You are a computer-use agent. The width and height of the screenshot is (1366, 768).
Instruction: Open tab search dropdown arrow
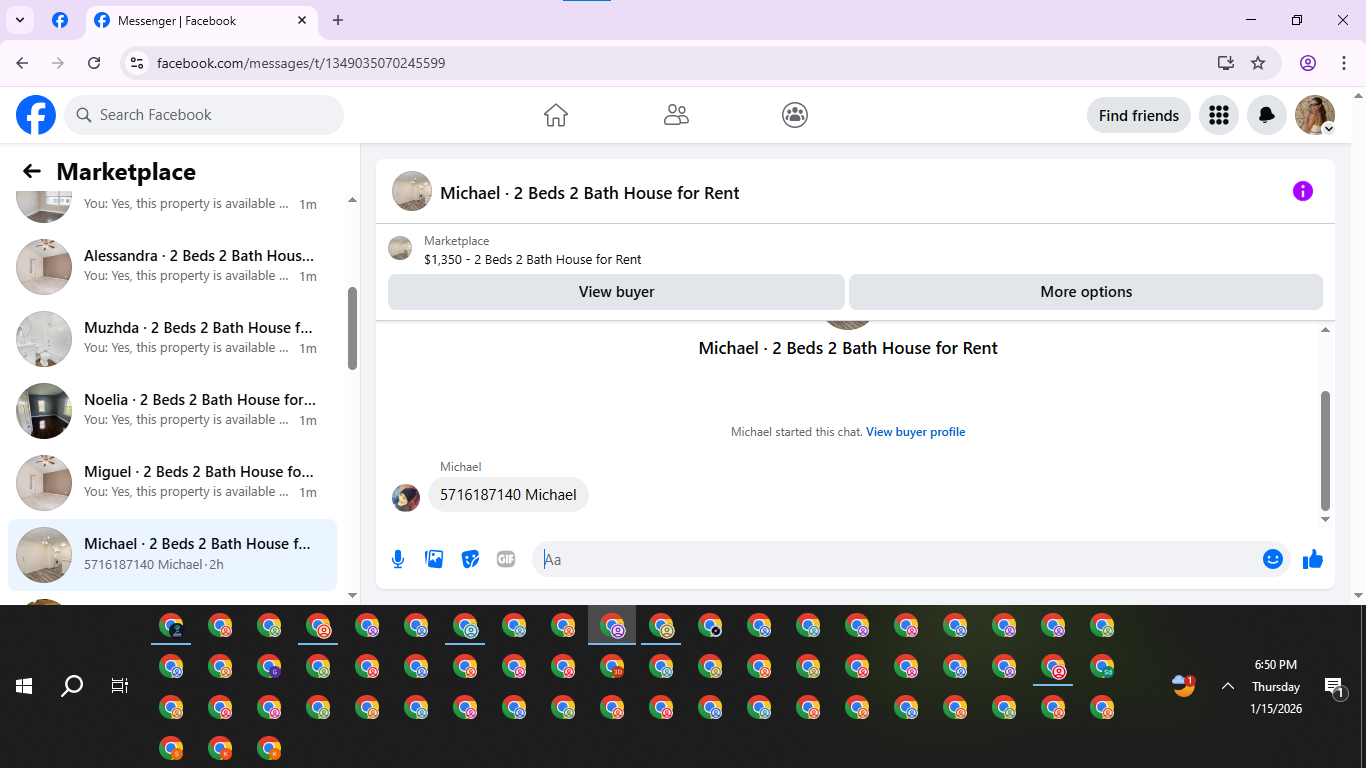tap(19, 20)
